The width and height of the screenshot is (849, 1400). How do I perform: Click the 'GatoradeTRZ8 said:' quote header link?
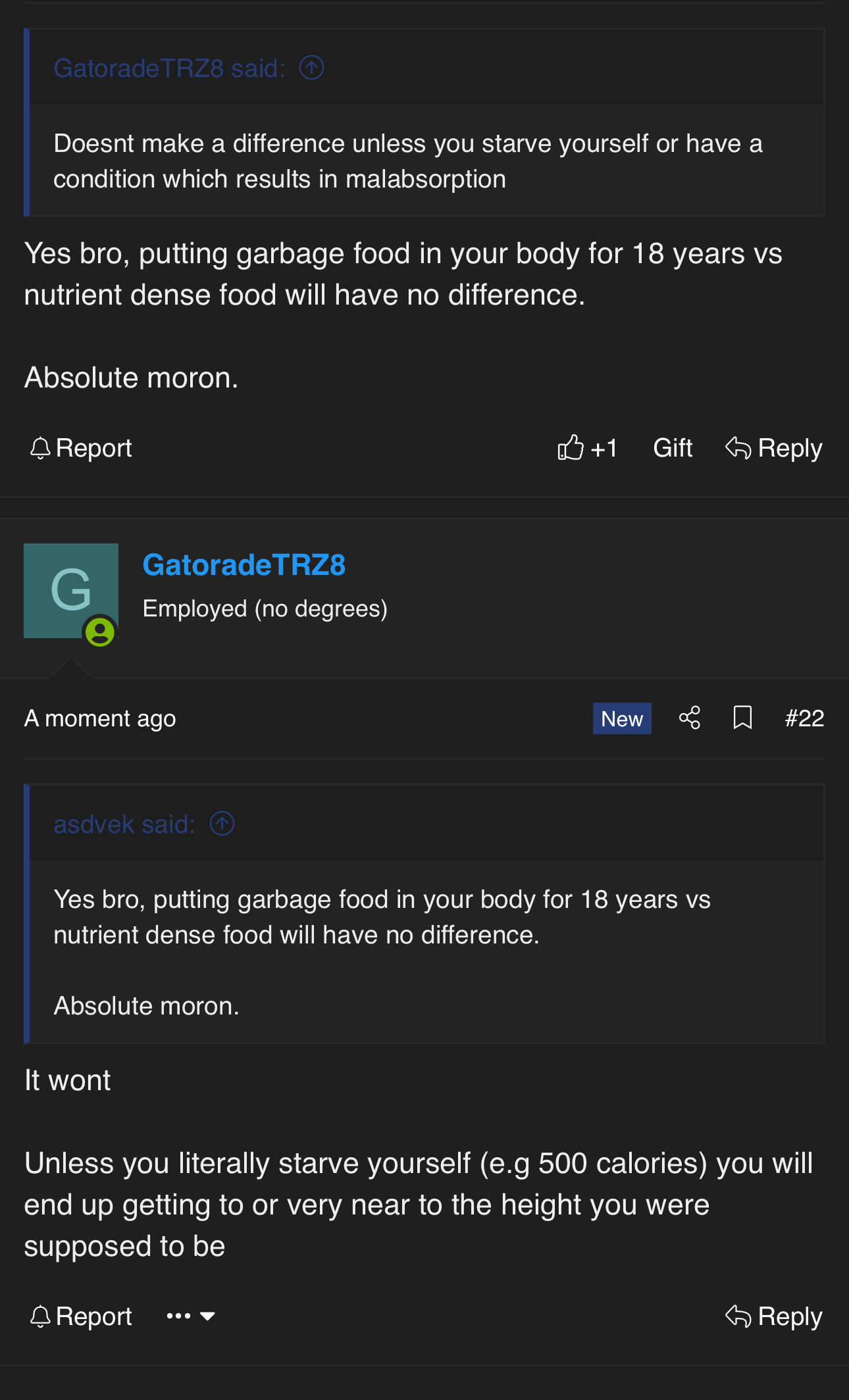pos(169,68)
